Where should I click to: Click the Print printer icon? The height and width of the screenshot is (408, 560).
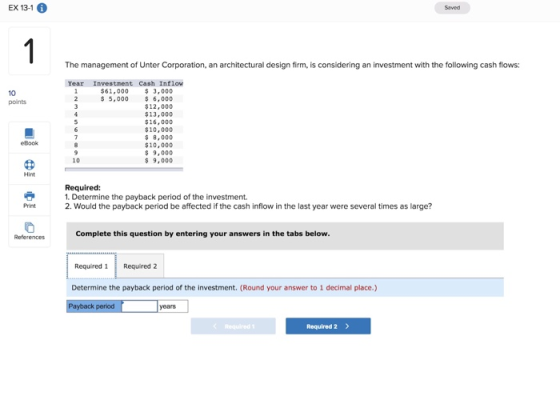tap(29, 196)
